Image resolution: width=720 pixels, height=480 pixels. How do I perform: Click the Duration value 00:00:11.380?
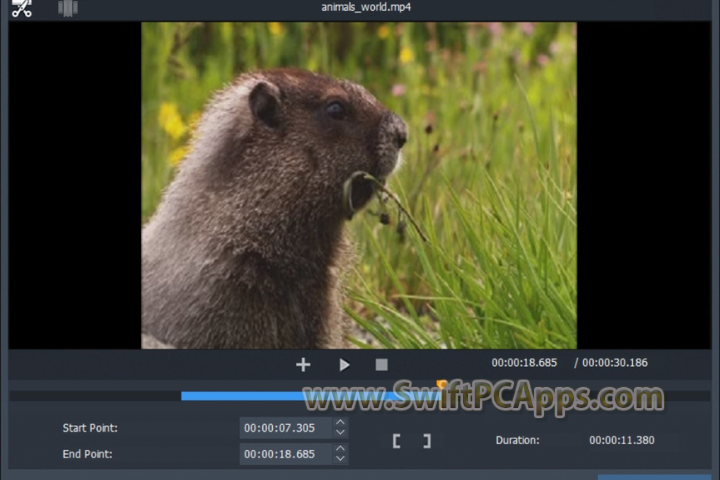622,440
